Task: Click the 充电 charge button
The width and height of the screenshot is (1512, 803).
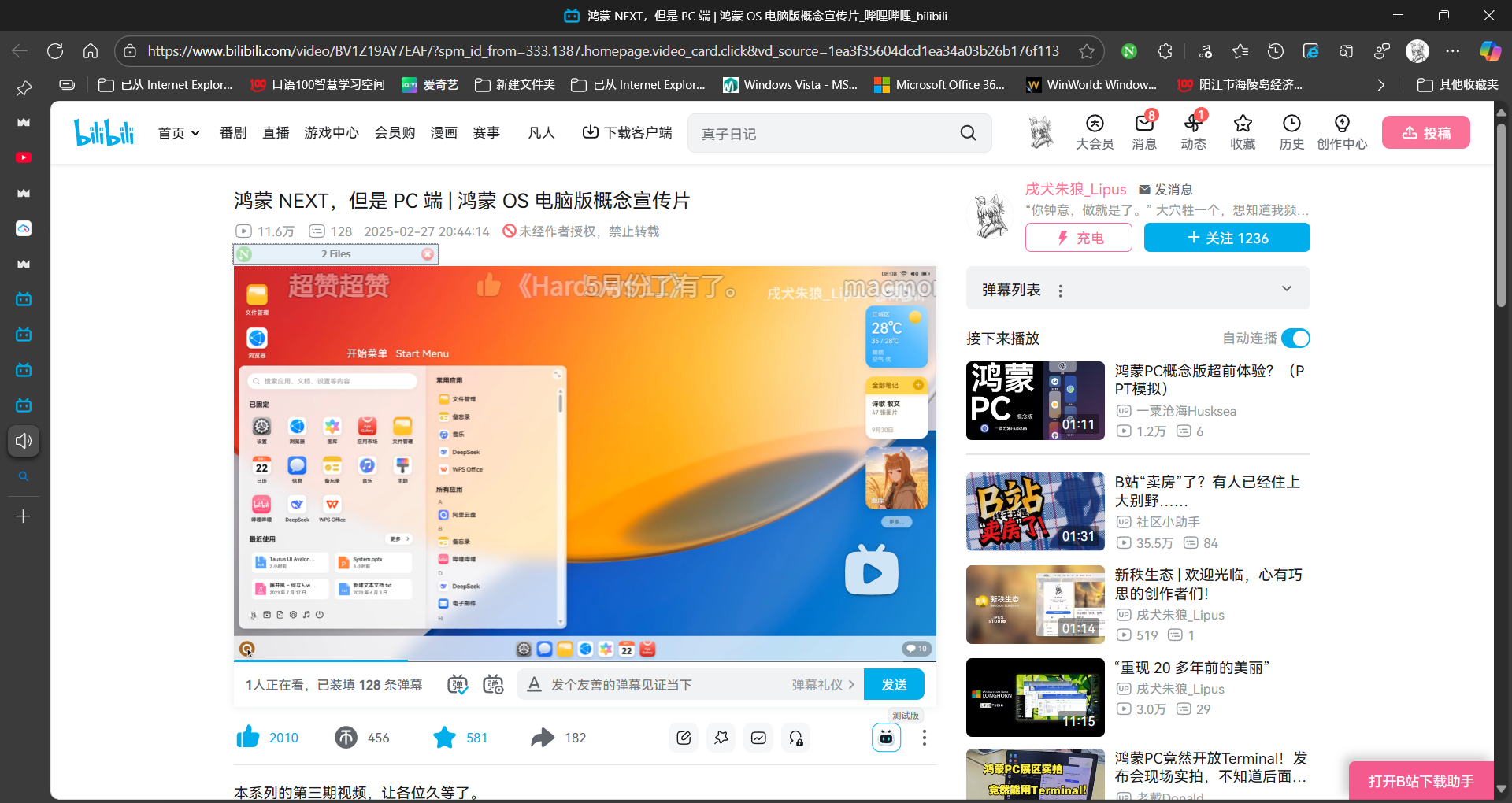Action: (x=1078, y=237)
